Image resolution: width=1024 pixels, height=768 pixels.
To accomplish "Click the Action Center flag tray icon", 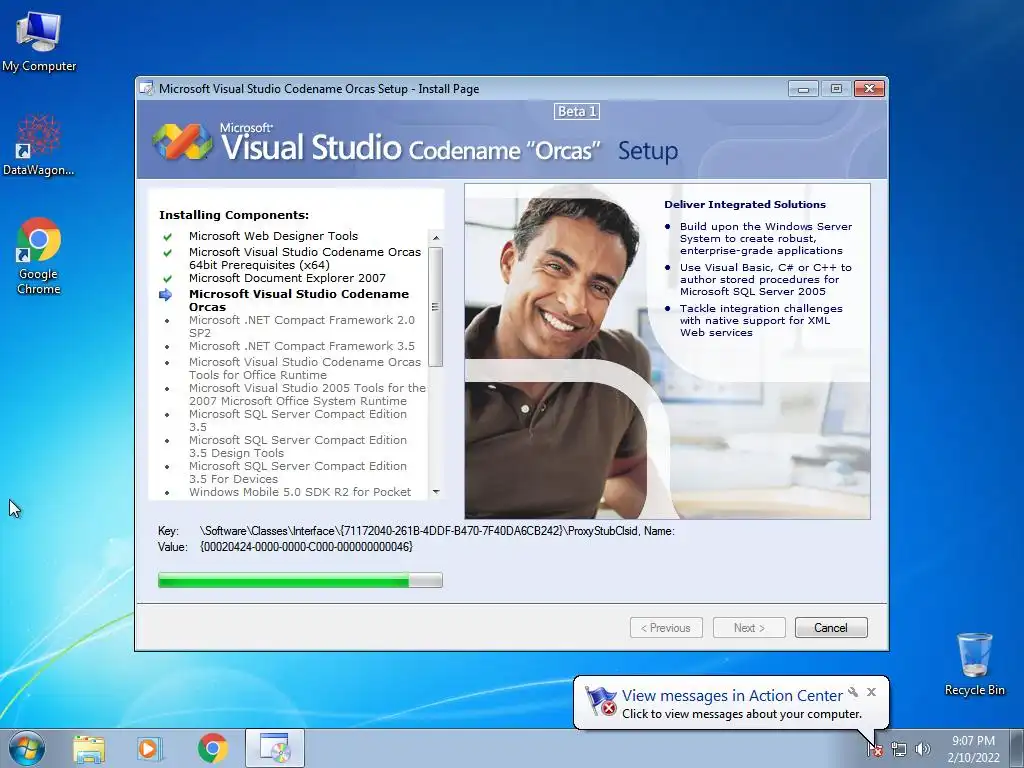I will (x=875, y=749).
